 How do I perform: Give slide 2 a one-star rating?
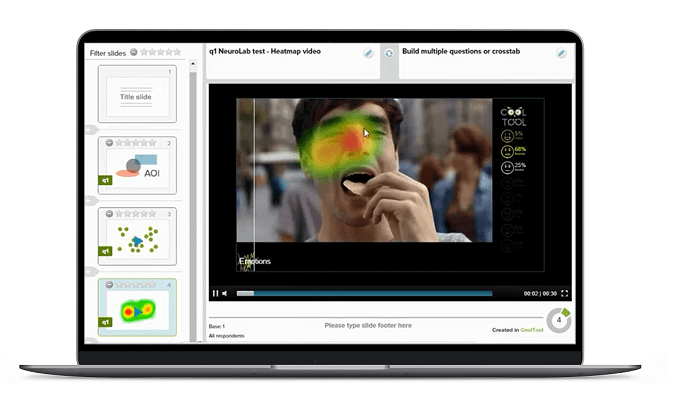(x=119, y=143)
